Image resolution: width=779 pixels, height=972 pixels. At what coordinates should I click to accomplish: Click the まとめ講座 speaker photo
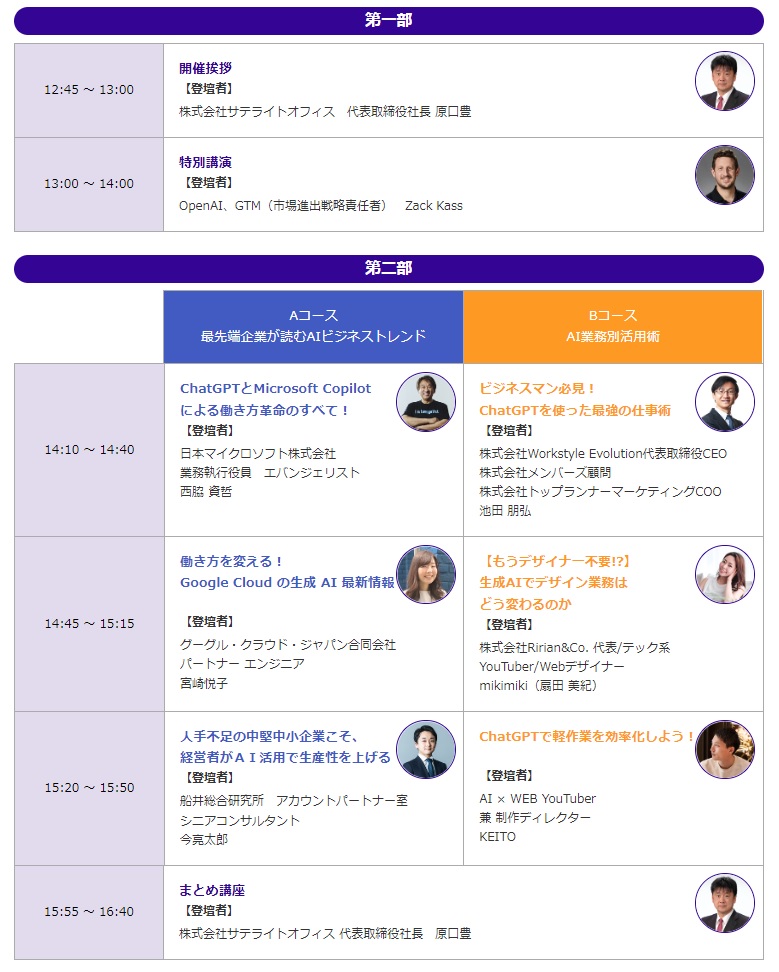pyautogui.click(x=724, y=903)
